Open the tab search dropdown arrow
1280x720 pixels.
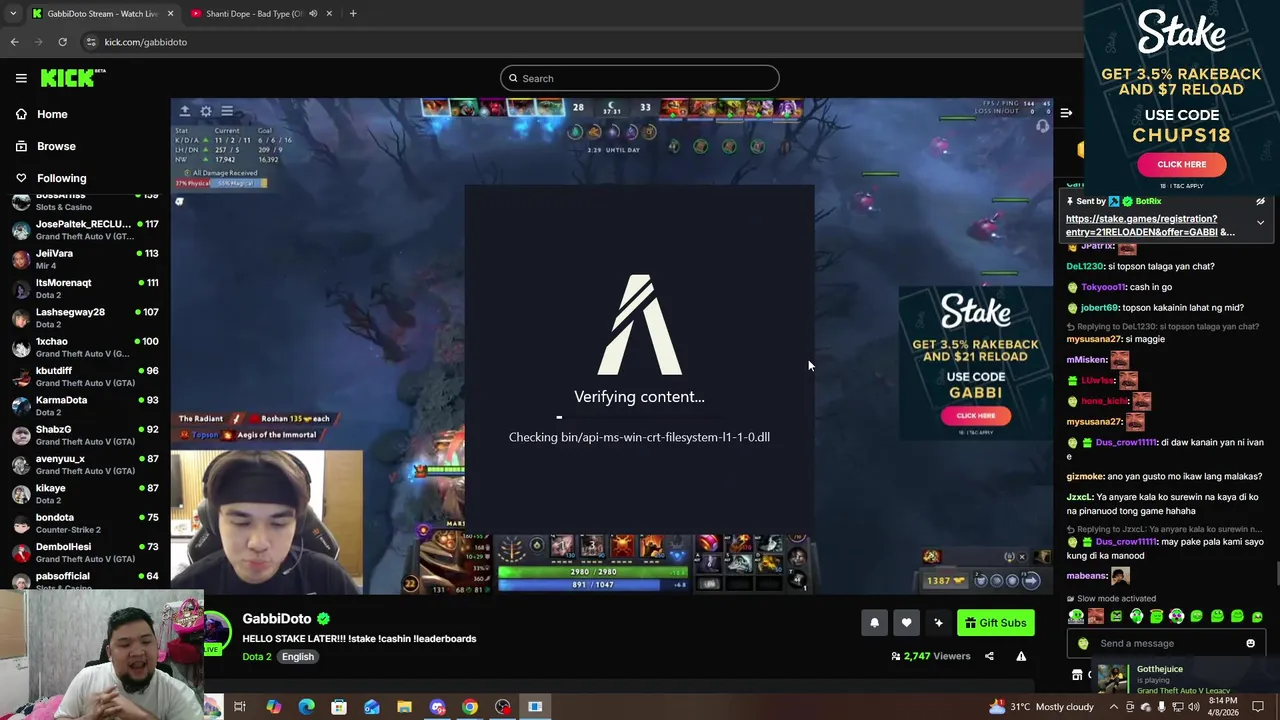point(13,14)
